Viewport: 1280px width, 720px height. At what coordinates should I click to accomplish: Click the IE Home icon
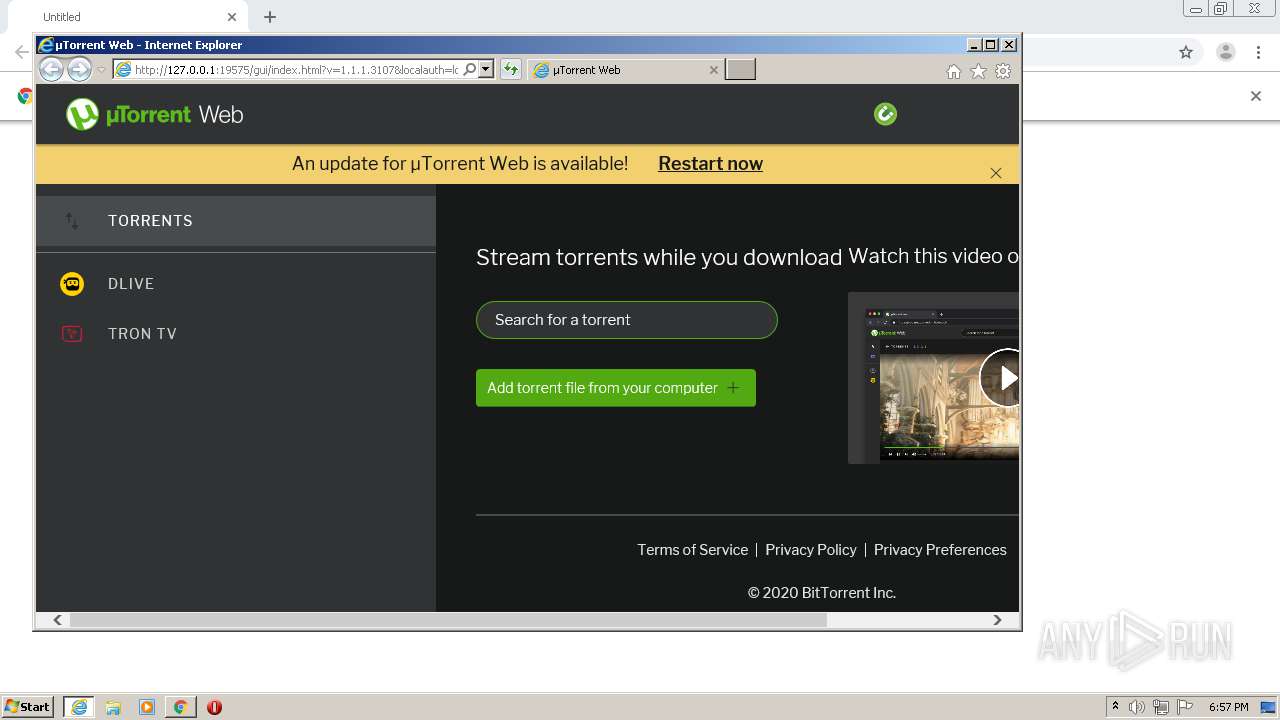954,71
